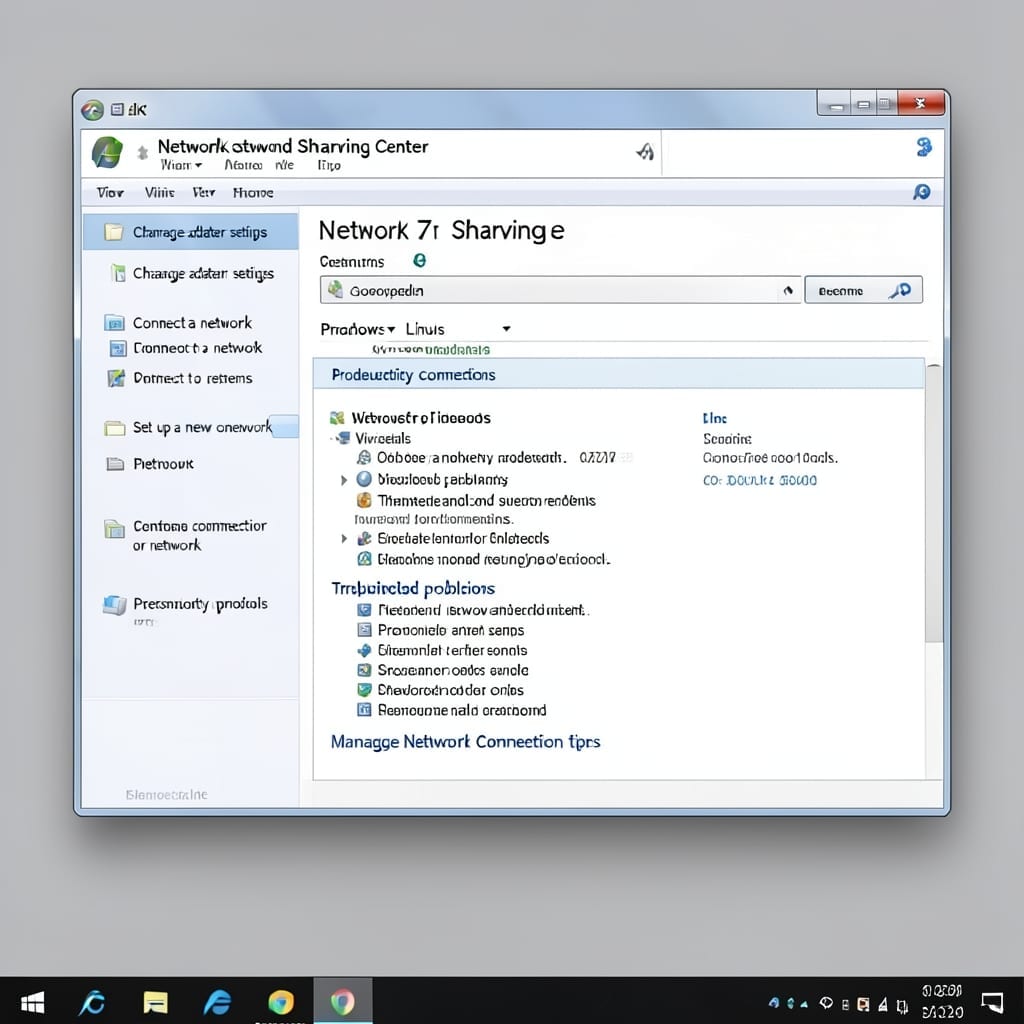The image size is (1024, 1024).
Task: Open the Windows Start menu
Action: coord(32,1002)
